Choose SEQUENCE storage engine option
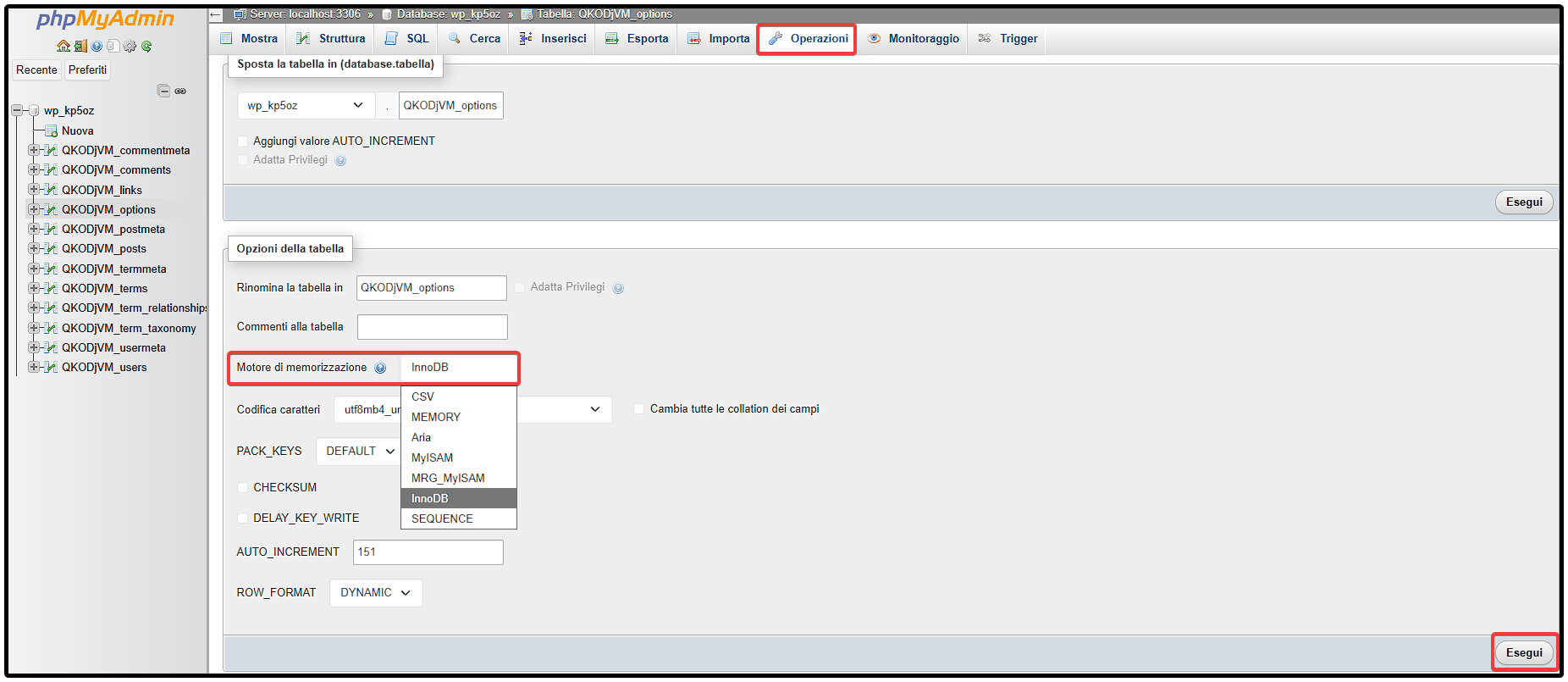This screenshot has width=1568, height=682. (x=458, y=518)
